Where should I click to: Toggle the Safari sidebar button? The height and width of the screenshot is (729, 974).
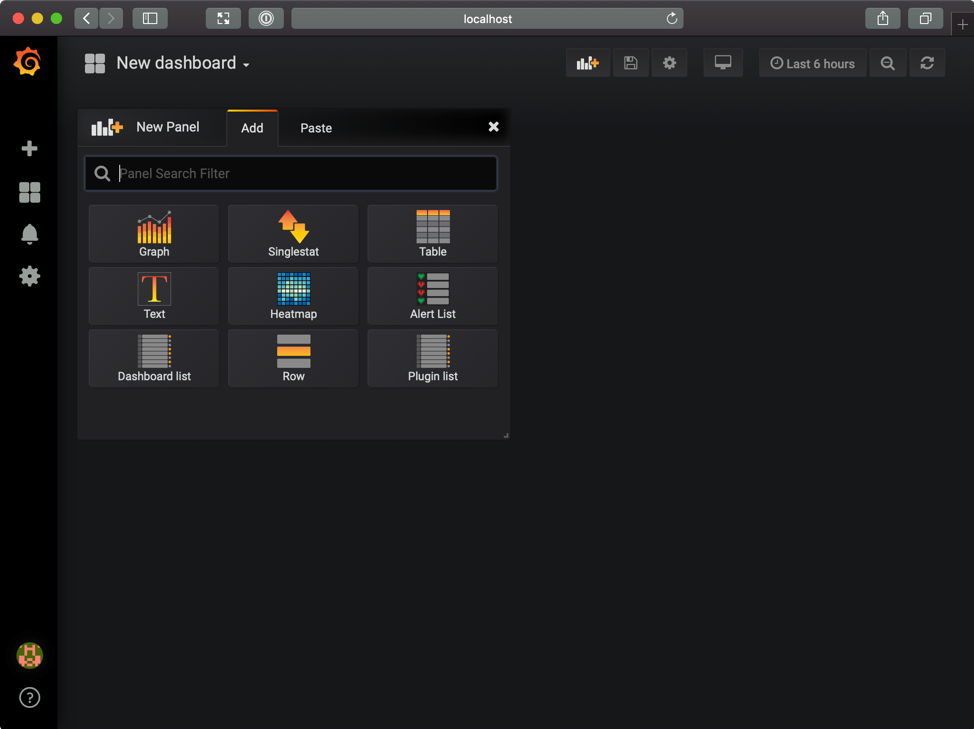[x=150, y=19]
